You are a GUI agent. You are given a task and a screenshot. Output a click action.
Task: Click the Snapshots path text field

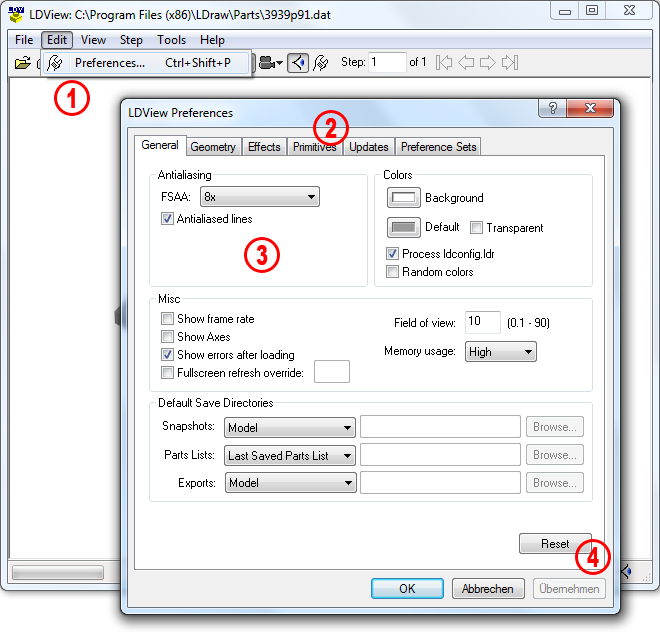[440, 427]
